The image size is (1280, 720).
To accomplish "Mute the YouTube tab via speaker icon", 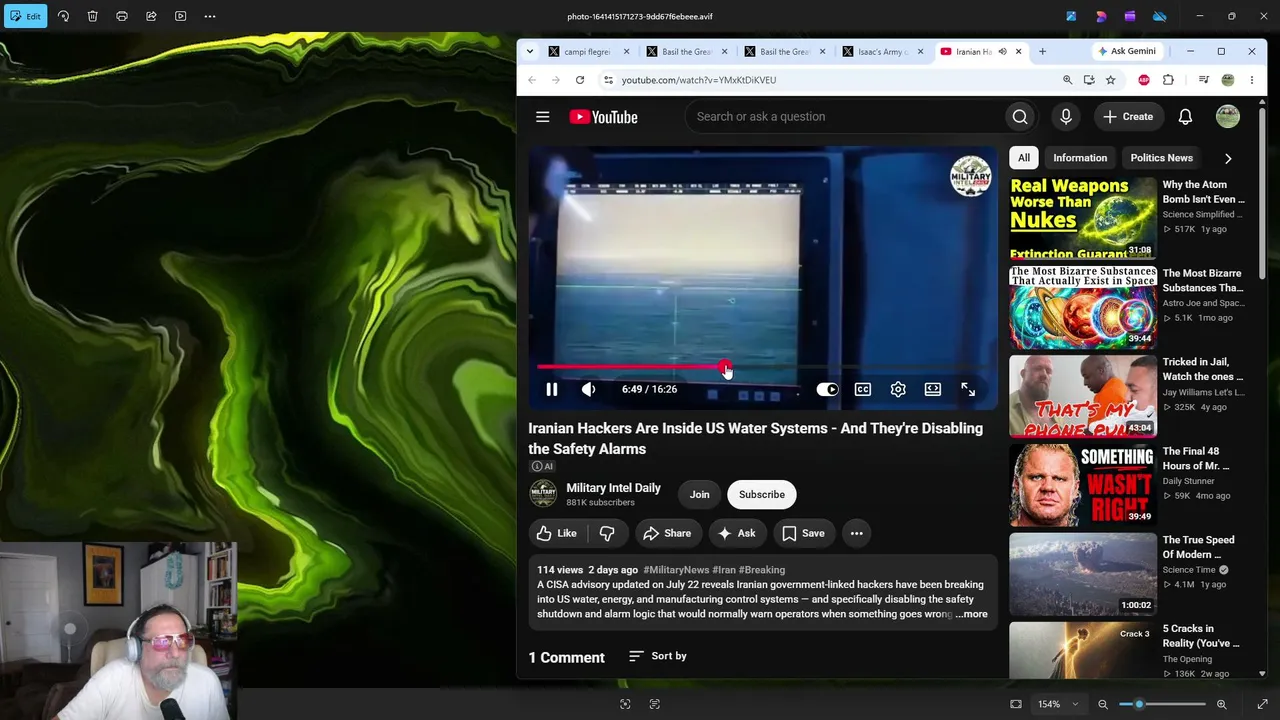I will [1002, 52].
